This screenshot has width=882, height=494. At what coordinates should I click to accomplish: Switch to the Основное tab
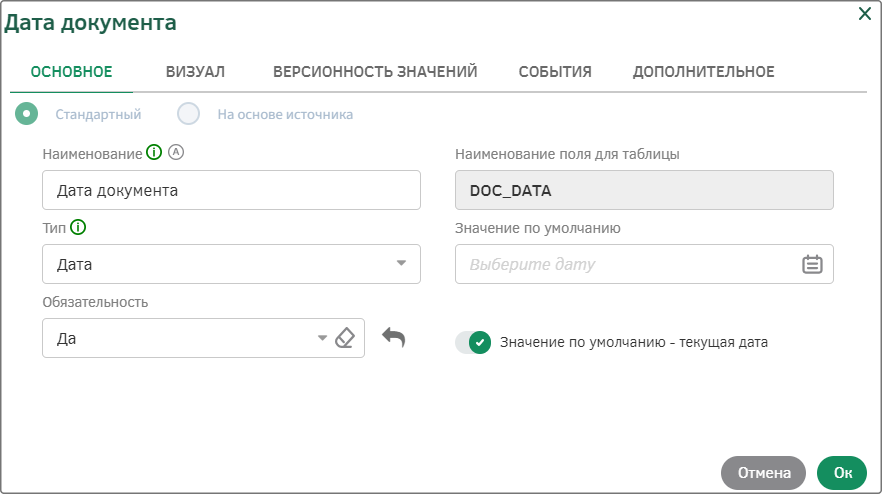point(71,71)
